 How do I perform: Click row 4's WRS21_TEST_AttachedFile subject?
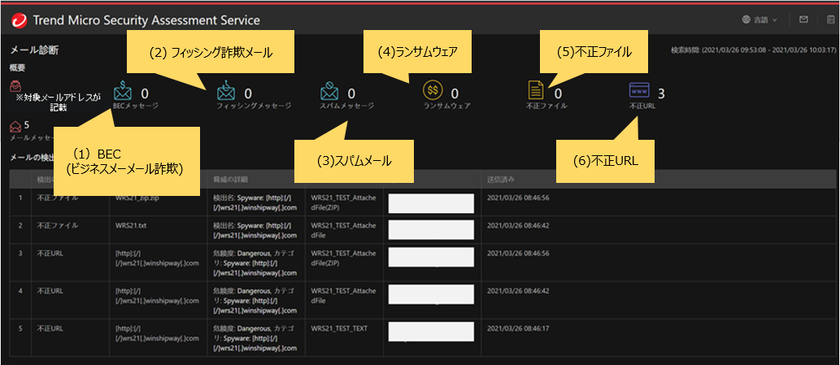343,296
